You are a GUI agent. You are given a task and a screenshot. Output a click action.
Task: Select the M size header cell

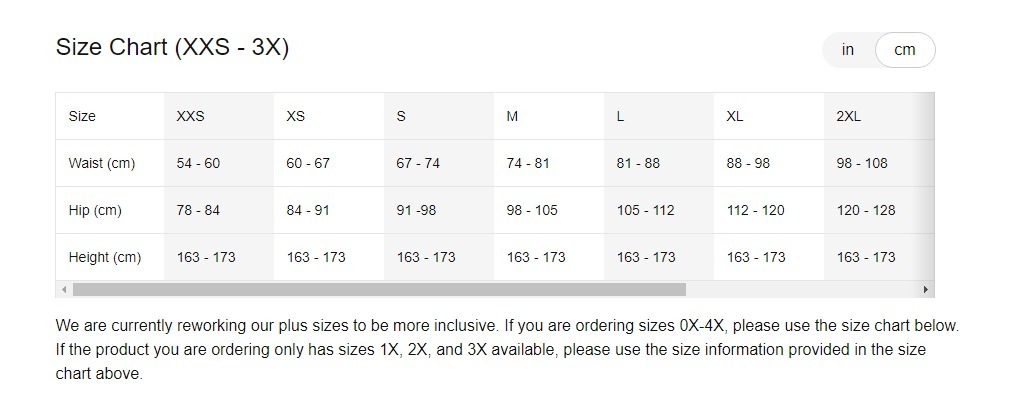[x=512, y=116]
